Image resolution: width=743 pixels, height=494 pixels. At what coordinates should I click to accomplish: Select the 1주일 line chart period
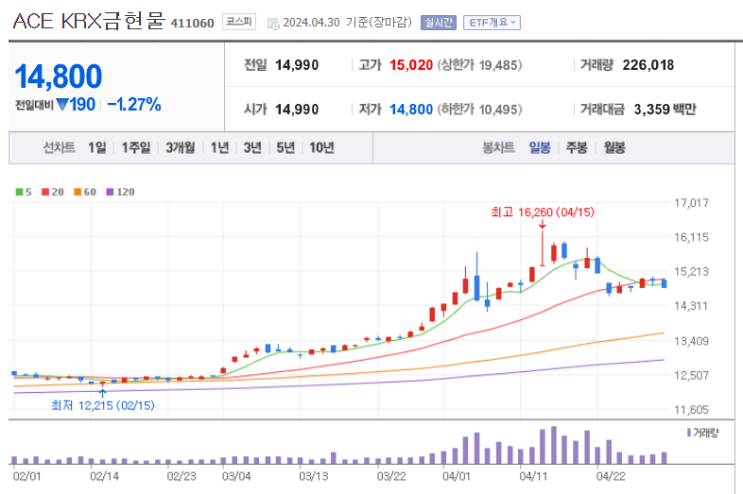tap(136, 148)
